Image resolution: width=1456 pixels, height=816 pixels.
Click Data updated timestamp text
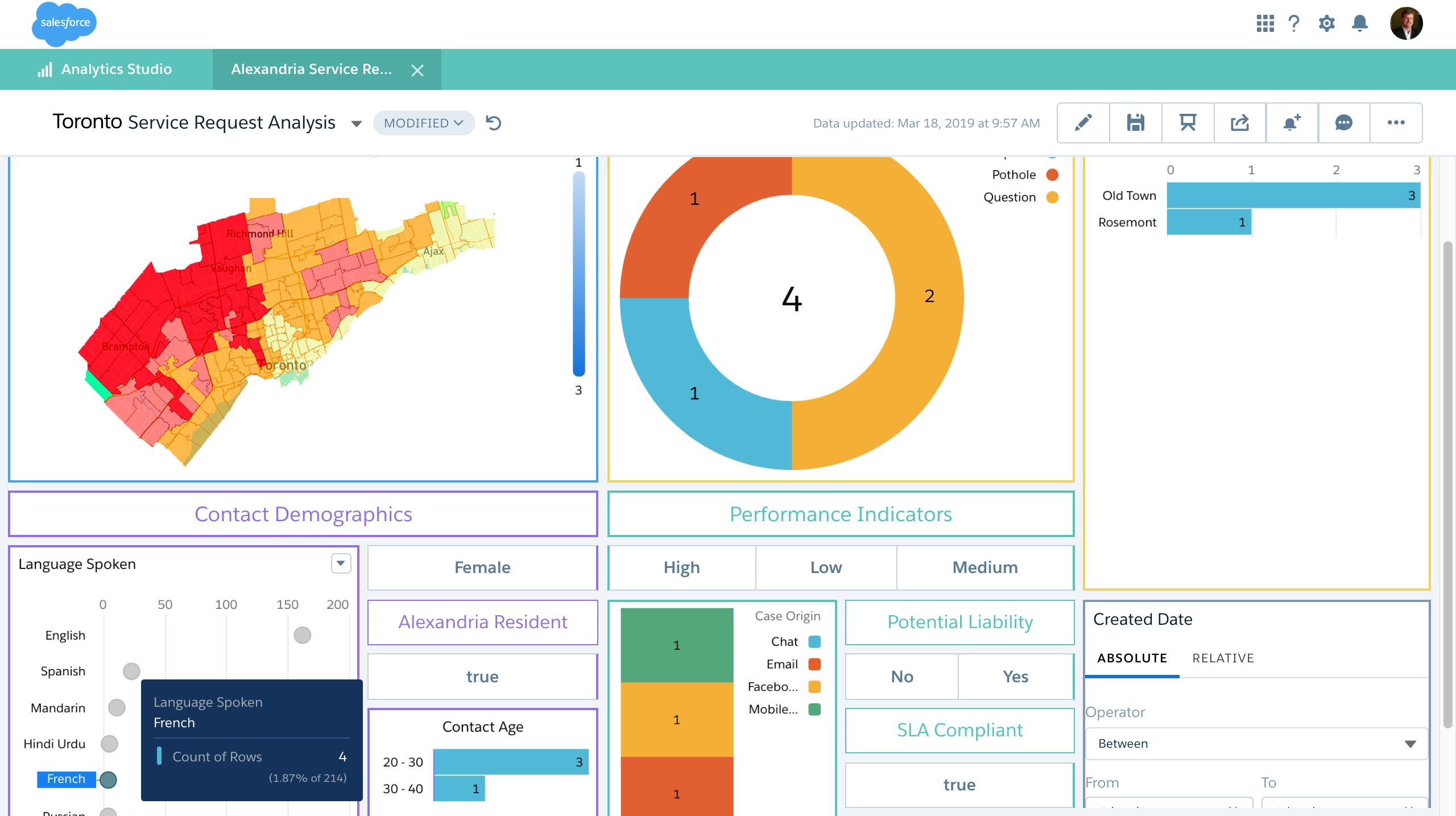point(926,123)
